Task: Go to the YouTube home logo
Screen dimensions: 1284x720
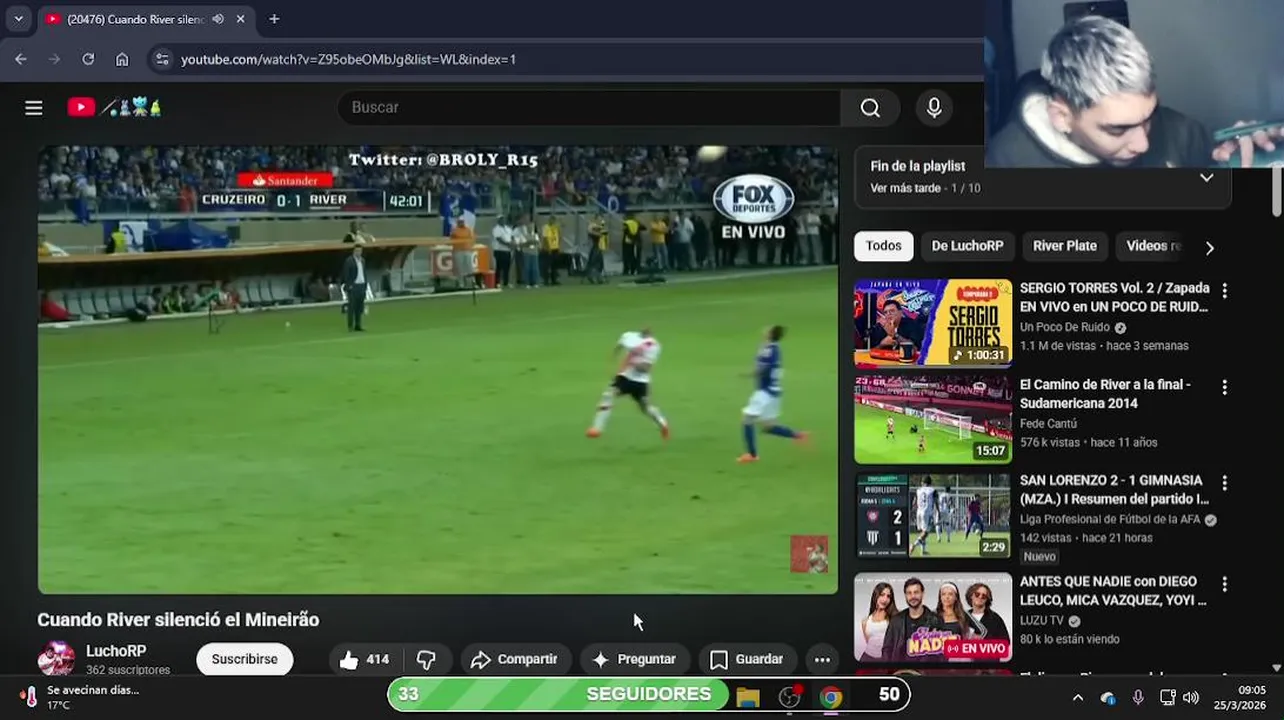Action: 114,107
